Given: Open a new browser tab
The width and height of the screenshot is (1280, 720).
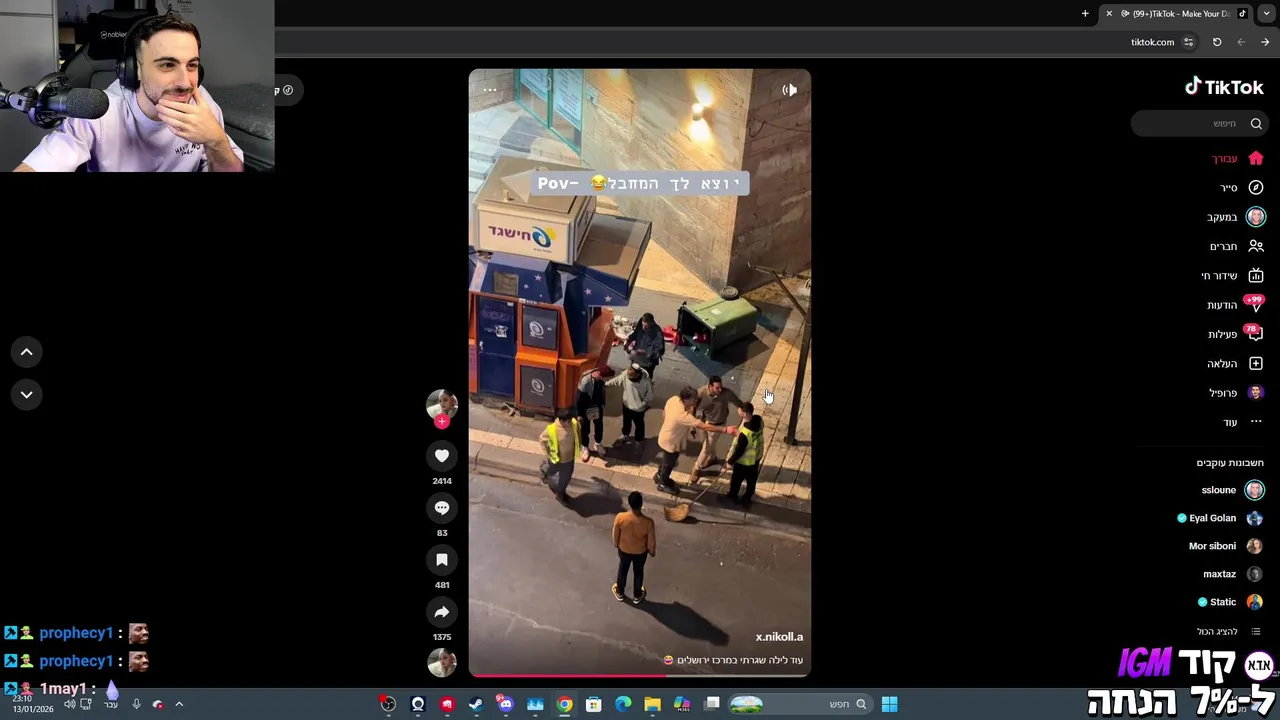Looking at the screenshot, I should tap(1085, 13).
